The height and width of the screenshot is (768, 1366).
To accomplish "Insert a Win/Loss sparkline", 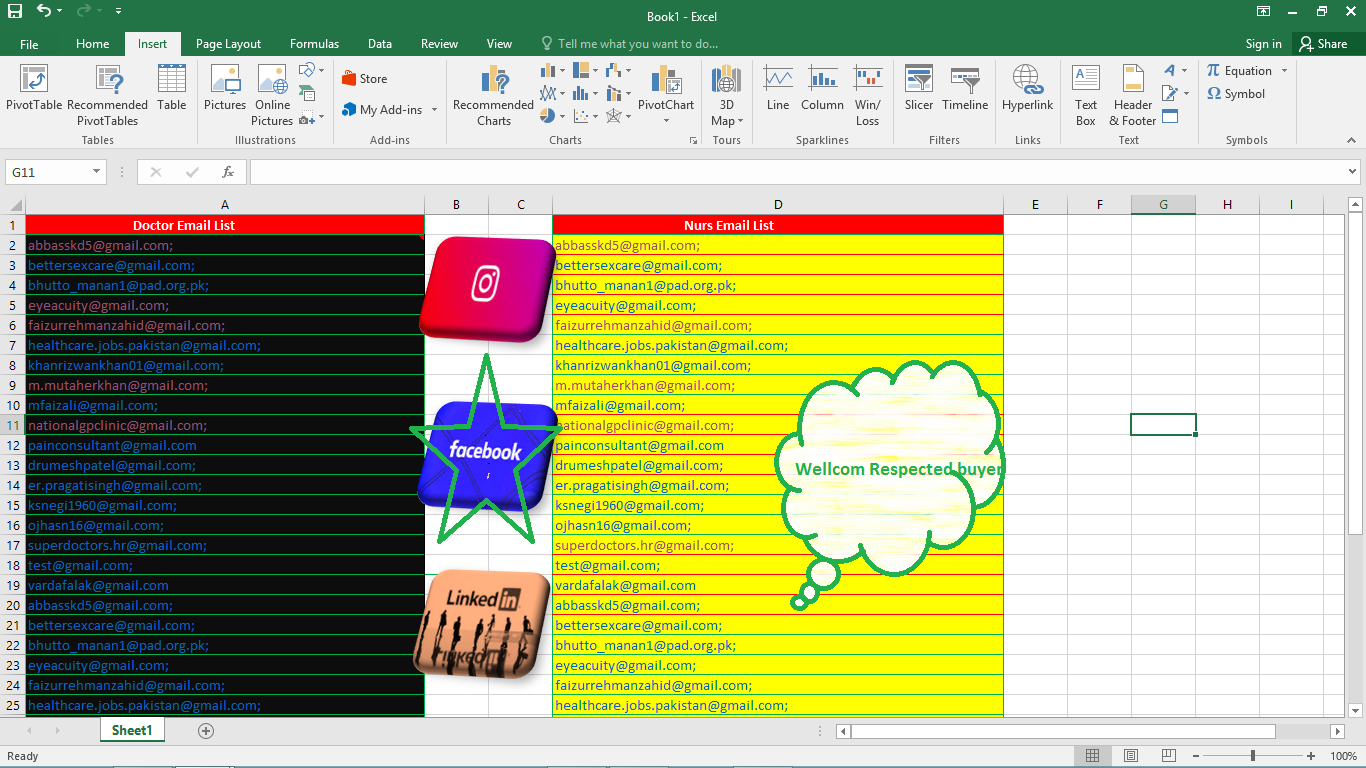I will coord(867,95).
